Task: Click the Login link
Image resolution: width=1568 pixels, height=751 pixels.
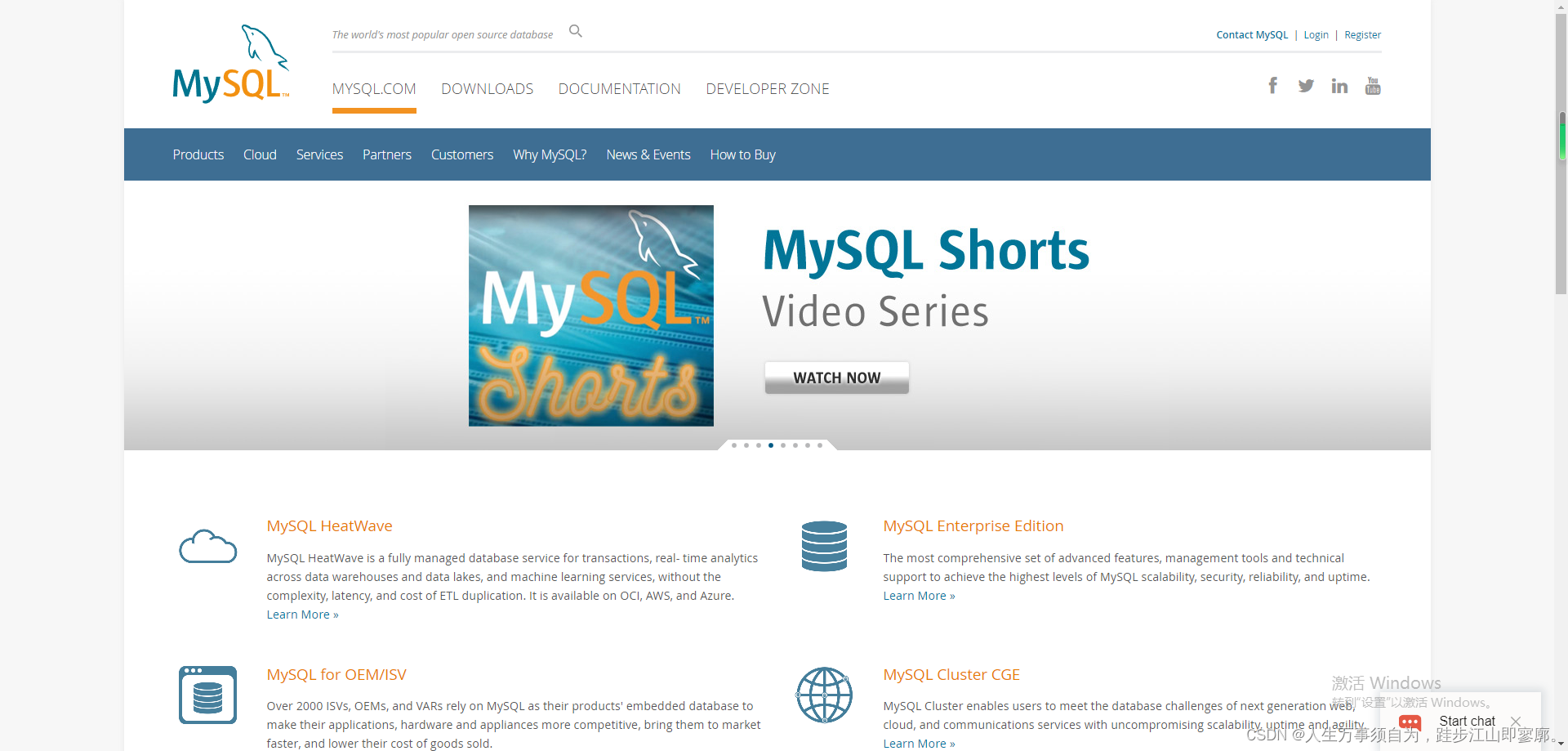Action: click(1316, 35)
